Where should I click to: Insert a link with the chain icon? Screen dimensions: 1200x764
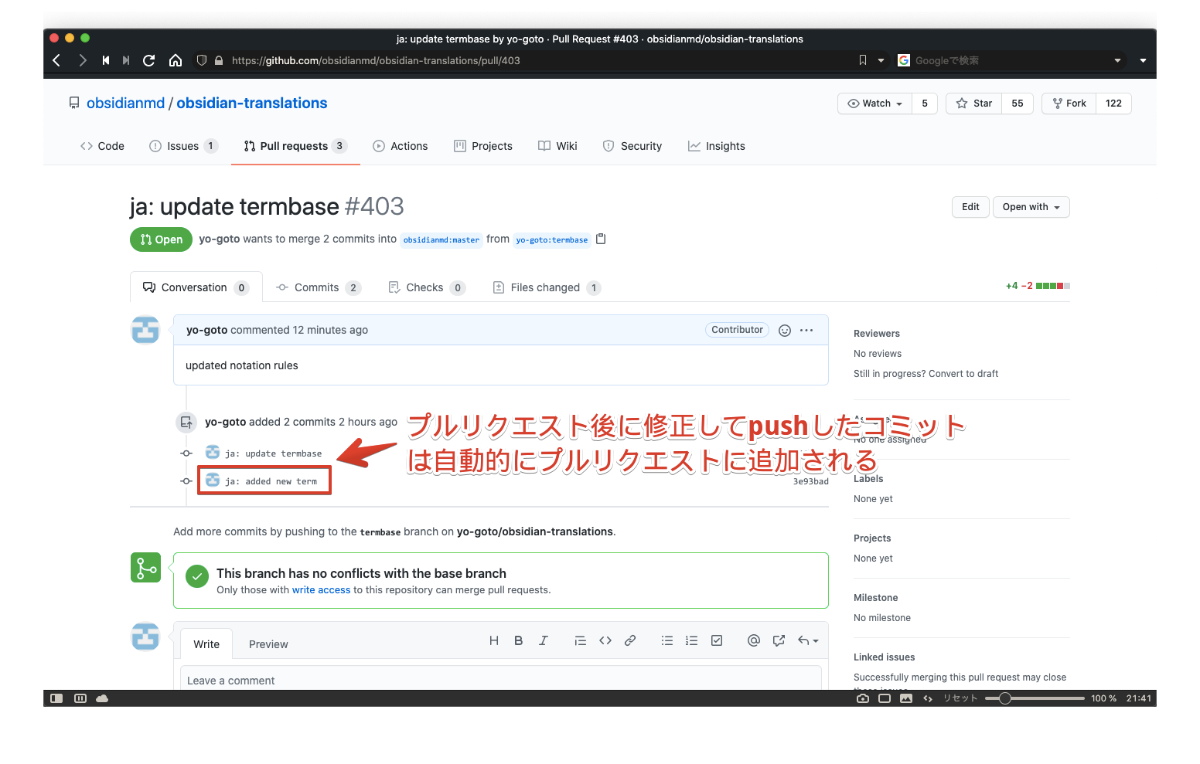coord(630,641)
